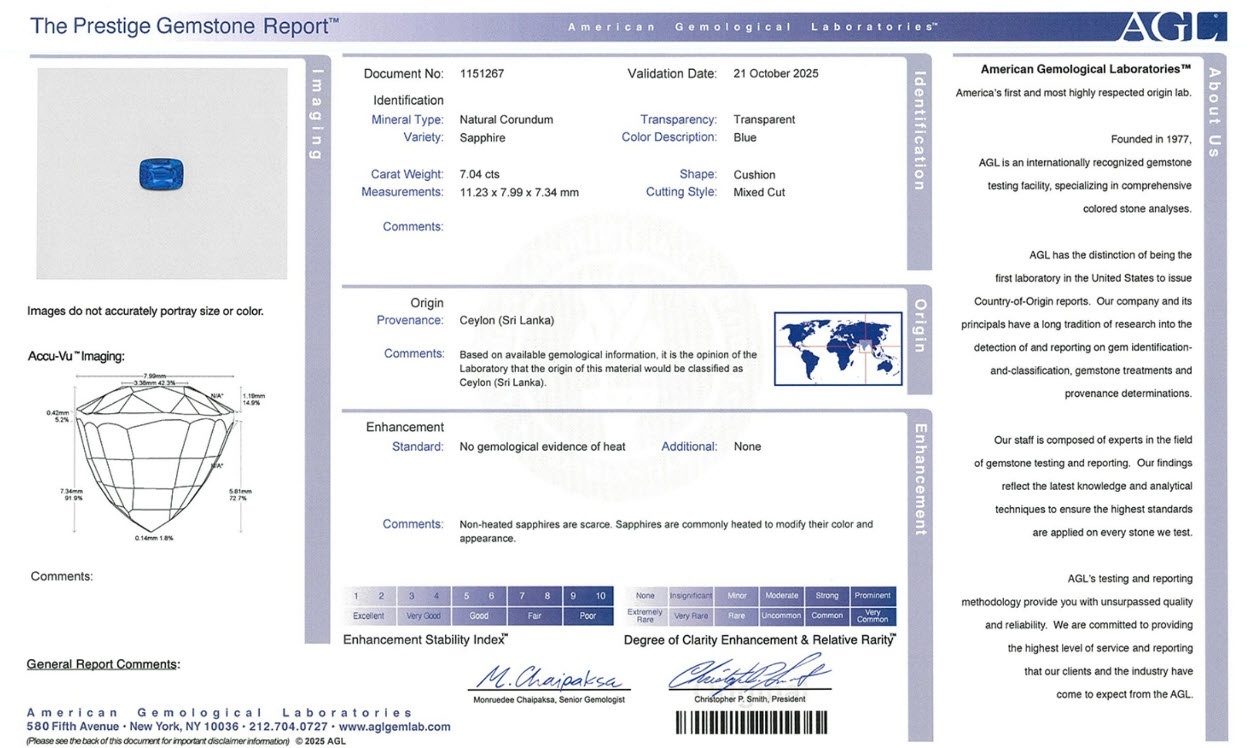Click the General Report Comments heading
Image resolution: width=1255 pixels, height=748 pixels.
pyautogui.click(x=102, y=664)
